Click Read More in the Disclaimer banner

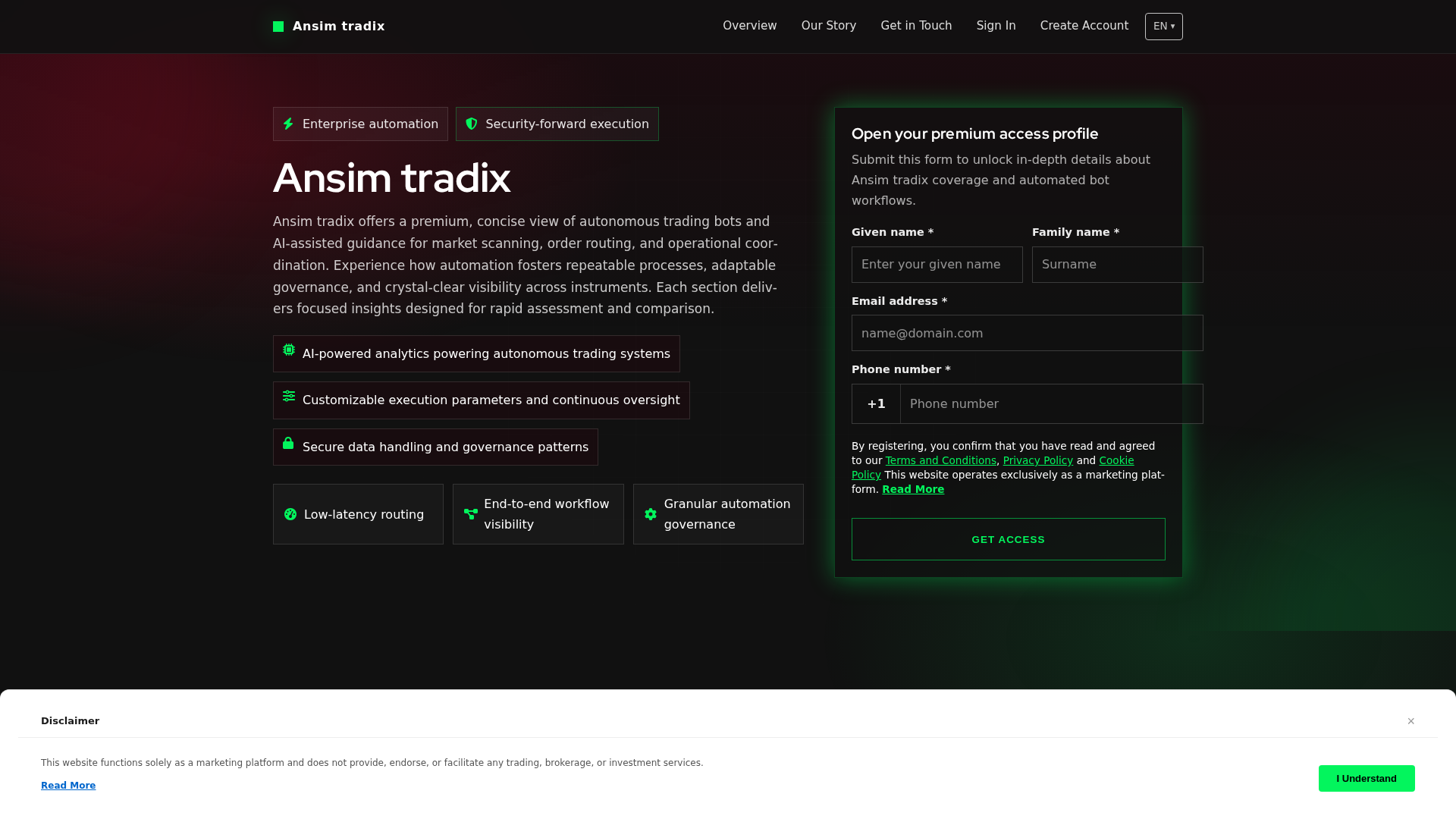coord(68,786)
